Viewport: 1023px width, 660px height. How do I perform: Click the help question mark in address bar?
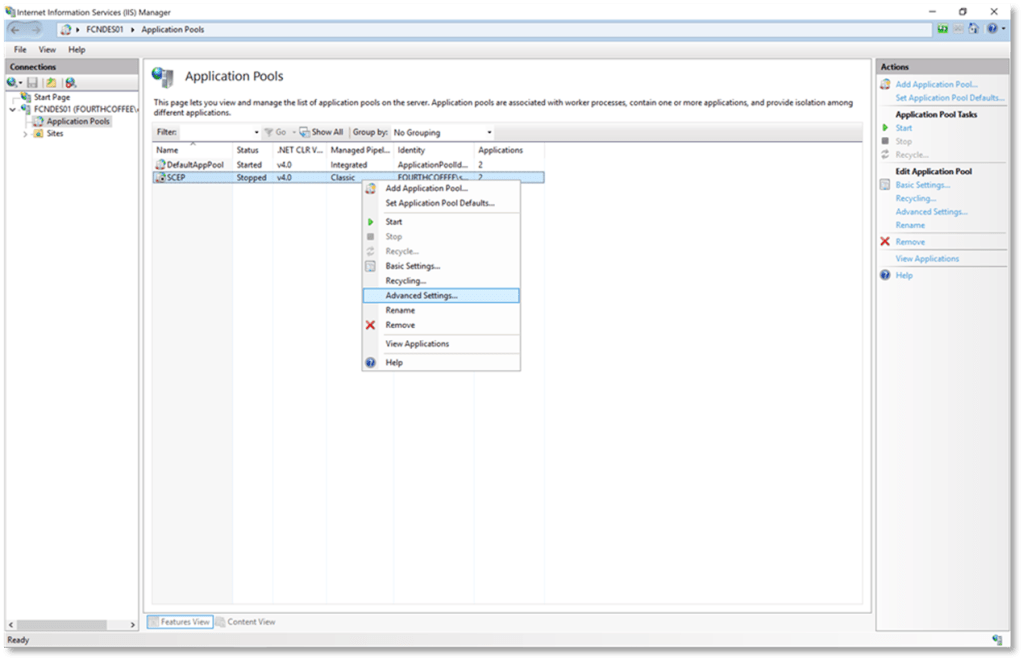pyautogui.click(x=991, y=30)
